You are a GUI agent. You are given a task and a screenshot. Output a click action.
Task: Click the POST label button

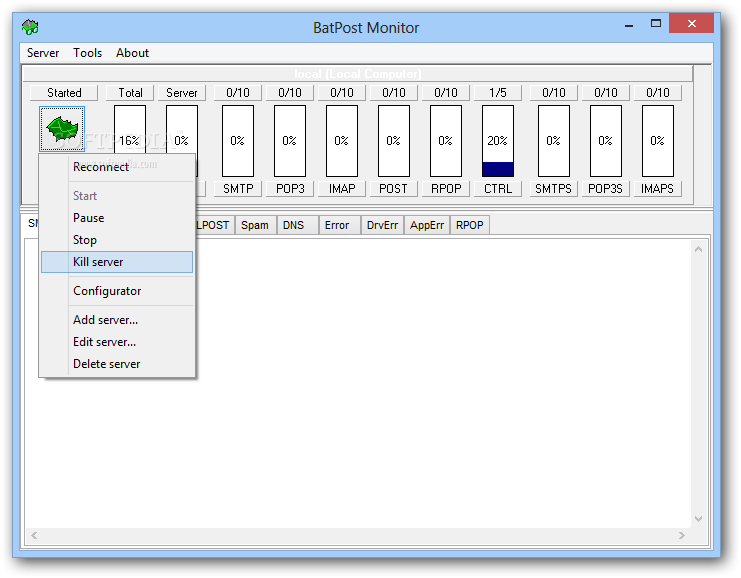[393, 189]
